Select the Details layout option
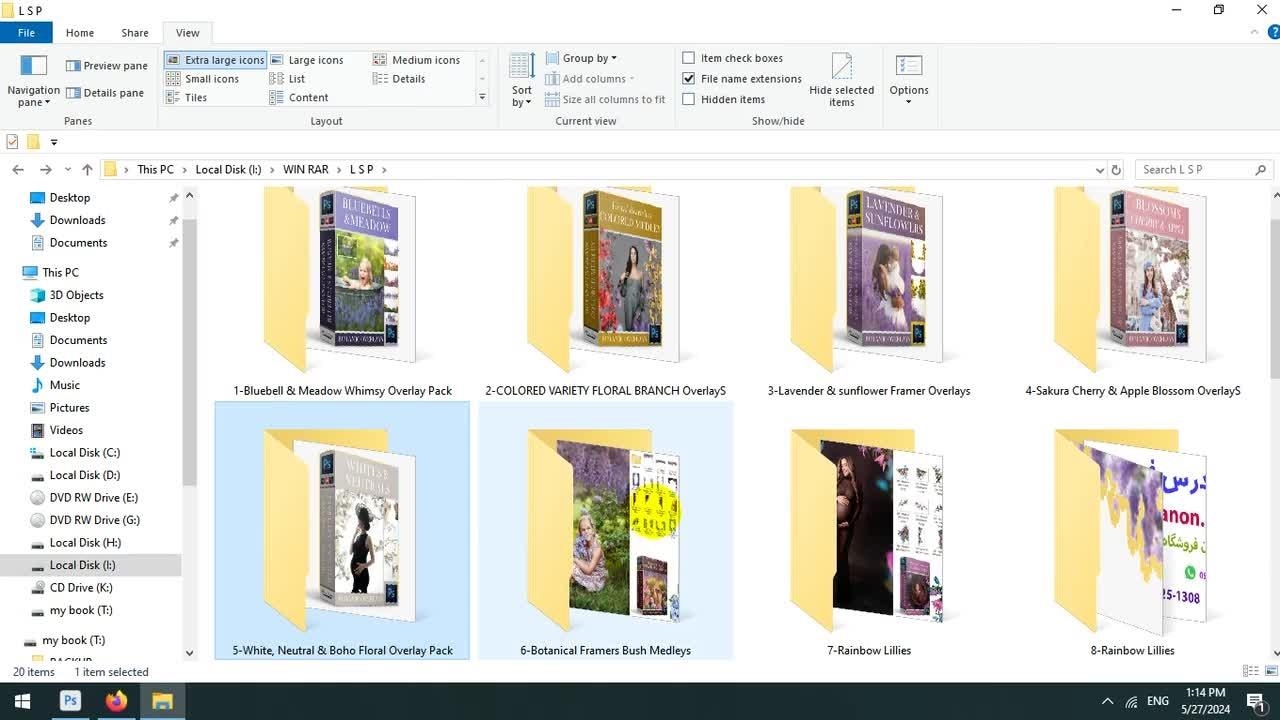Viewport: 1280px width, 720px height. 408,79
